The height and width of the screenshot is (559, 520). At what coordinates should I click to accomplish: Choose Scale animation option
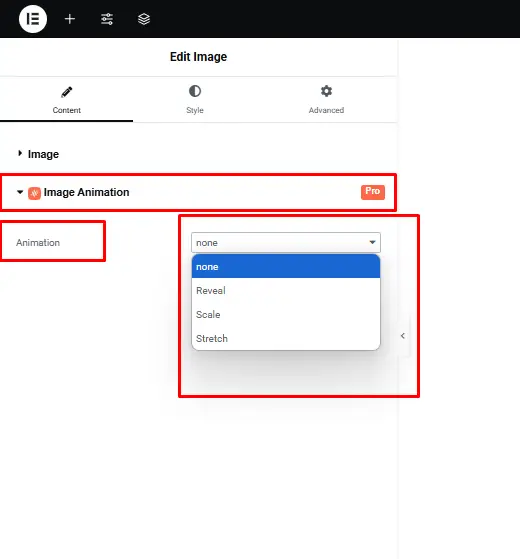click(286, 314)
